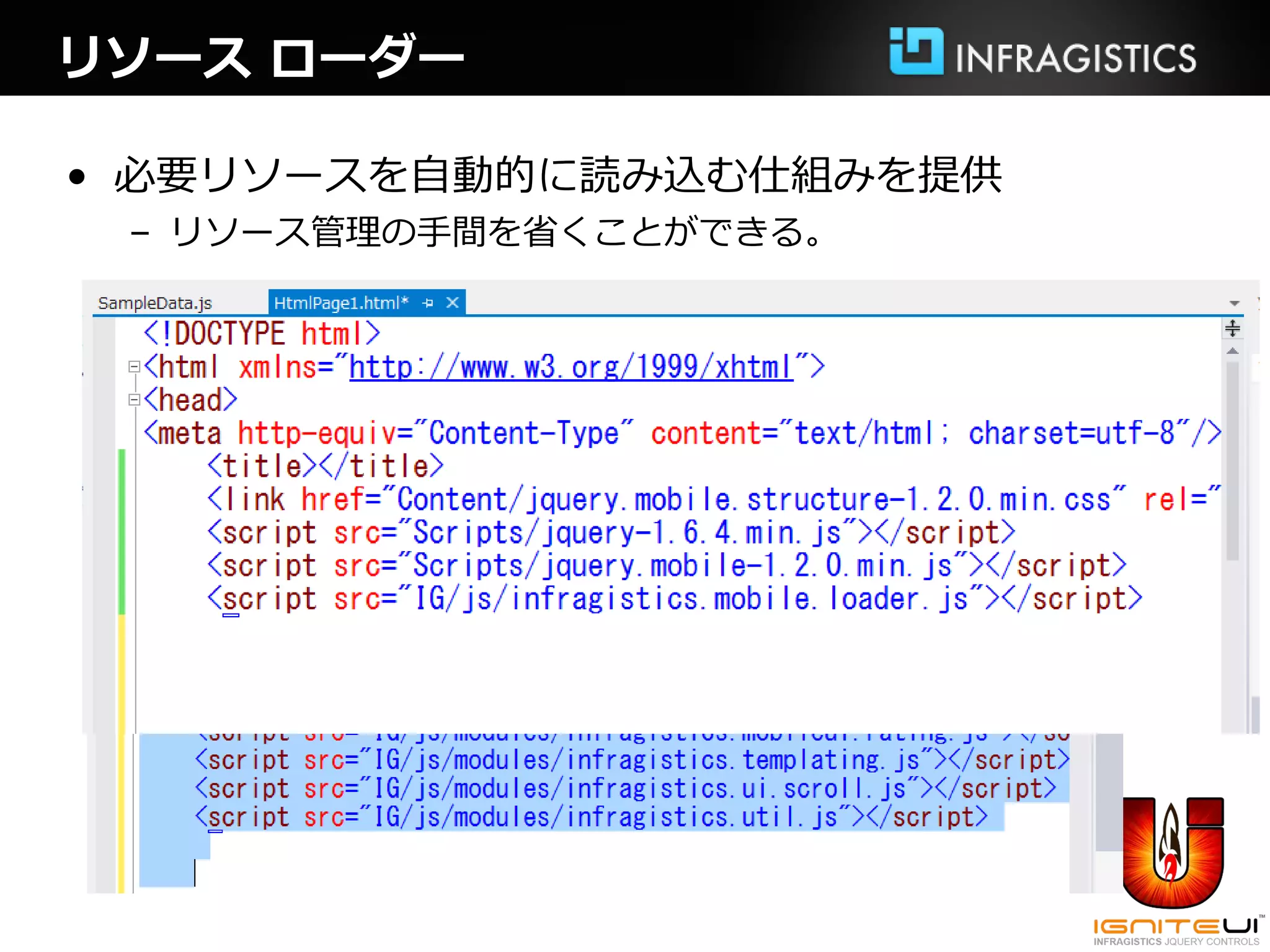Click the scrollbar up arrow

(x=1233, y=351)
